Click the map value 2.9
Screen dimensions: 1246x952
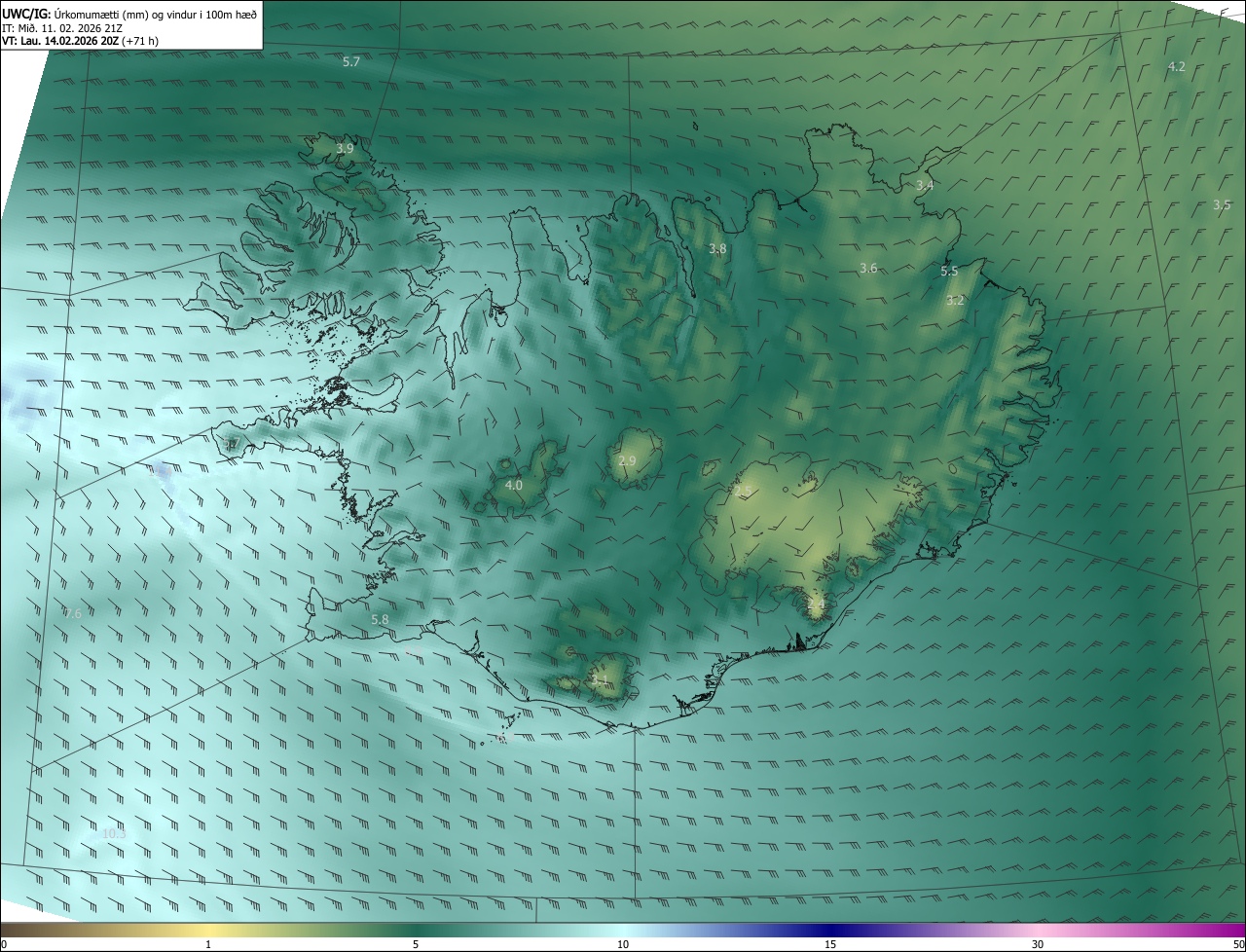click(x=627, y=460)
